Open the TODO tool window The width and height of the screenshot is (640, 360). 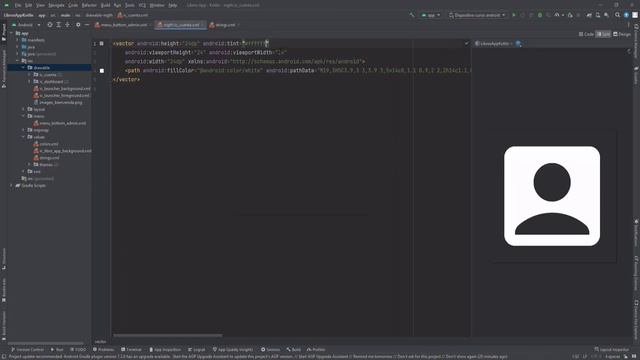pyautogui.click(x=78, y=350)
